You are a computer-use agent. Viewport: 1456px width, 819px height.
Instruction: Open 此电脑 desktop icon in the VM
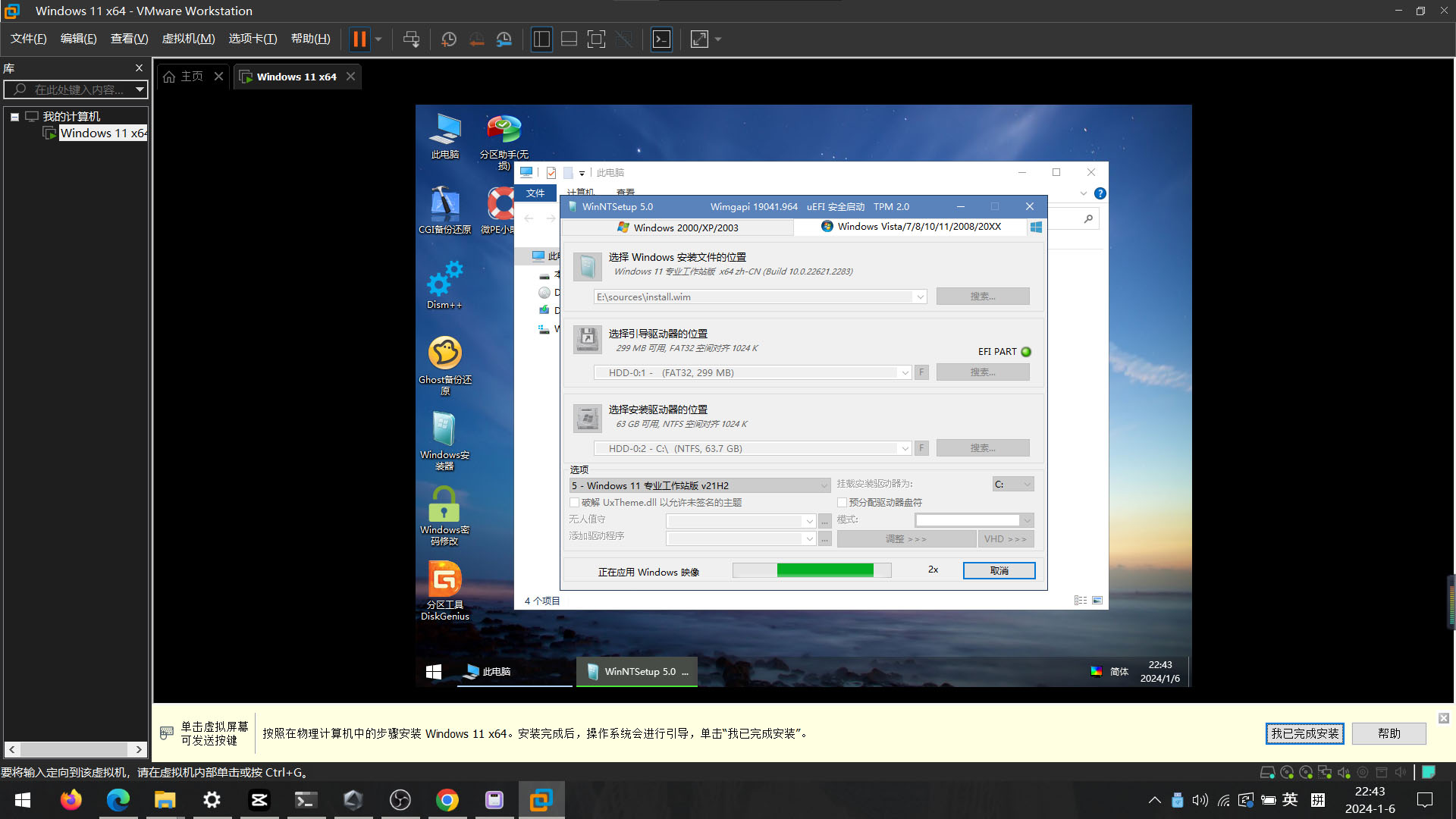445,136
